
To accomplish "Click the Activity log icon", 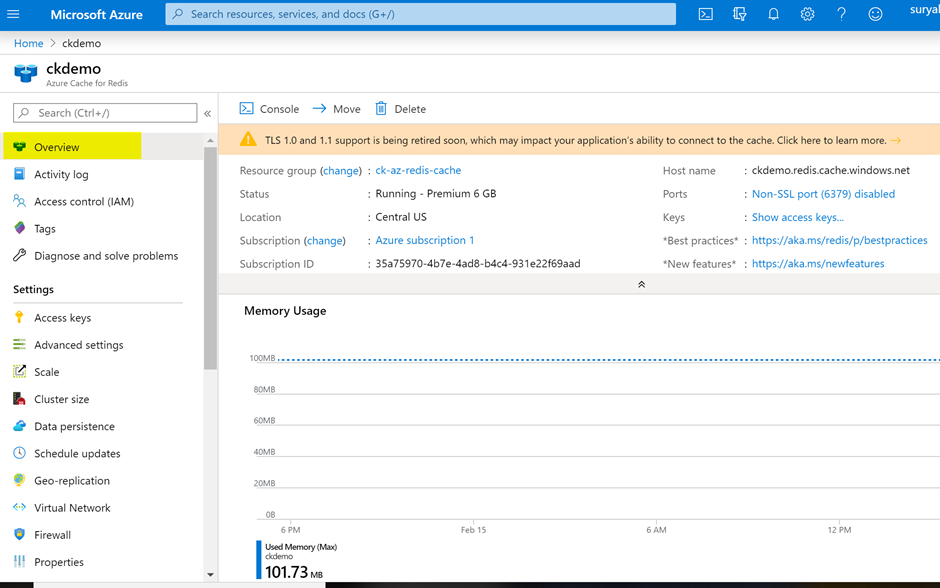I will point(19,174).
